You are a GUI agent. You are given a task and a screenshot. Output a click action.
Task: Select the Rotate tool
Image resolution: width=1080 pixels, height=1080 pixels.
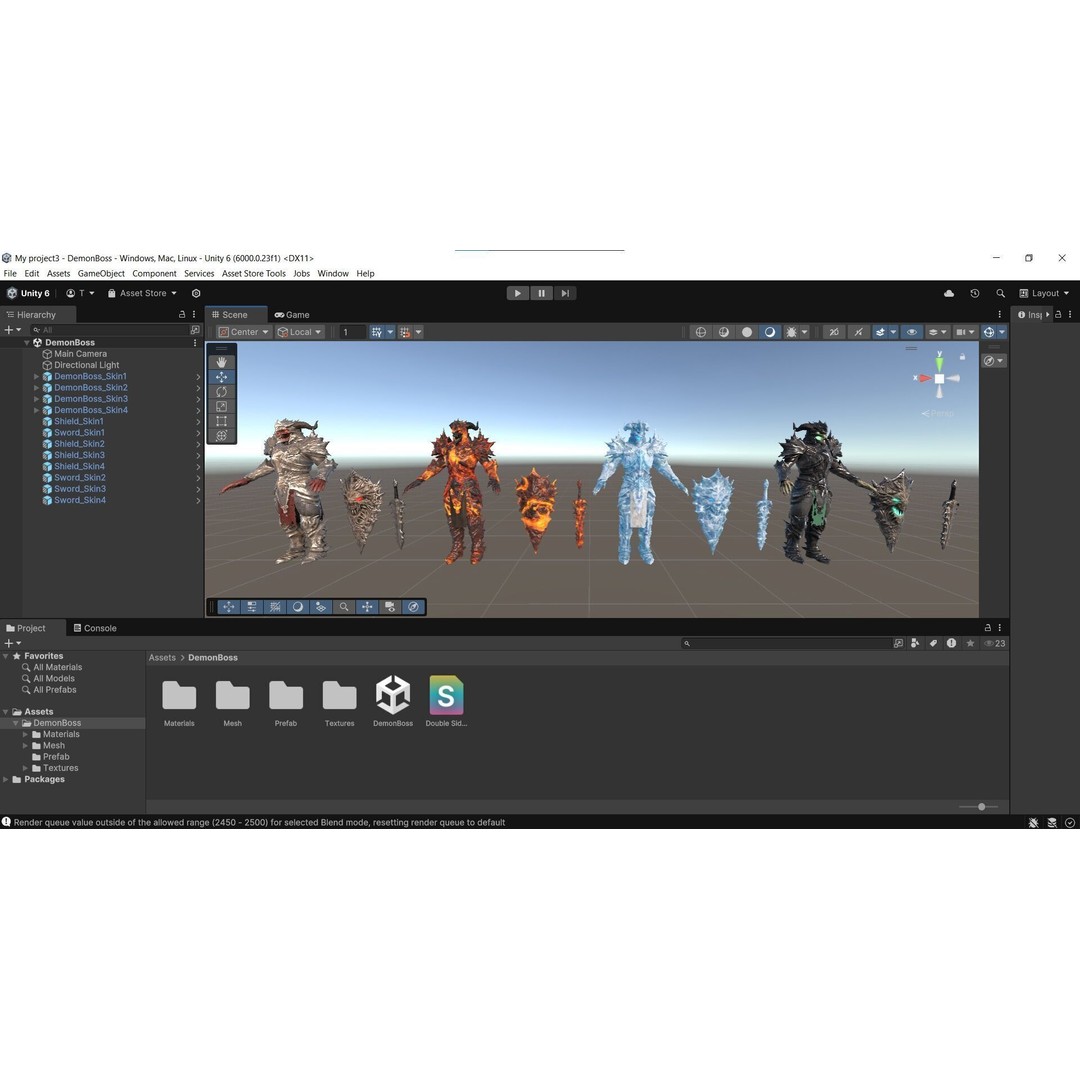click(x=221, y=392)
